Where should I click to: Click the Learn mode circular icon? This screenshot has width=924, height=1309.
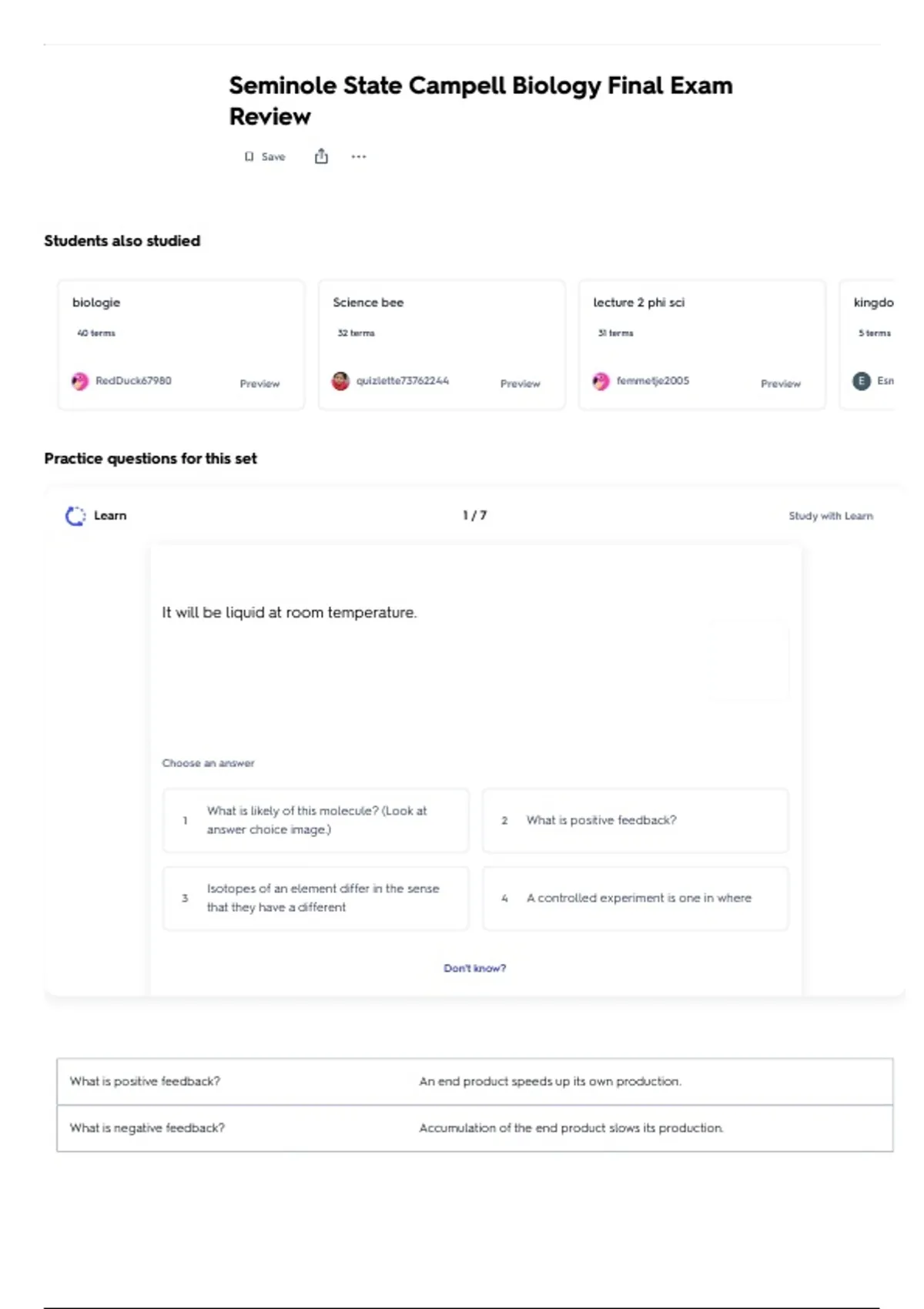[75, 516]
